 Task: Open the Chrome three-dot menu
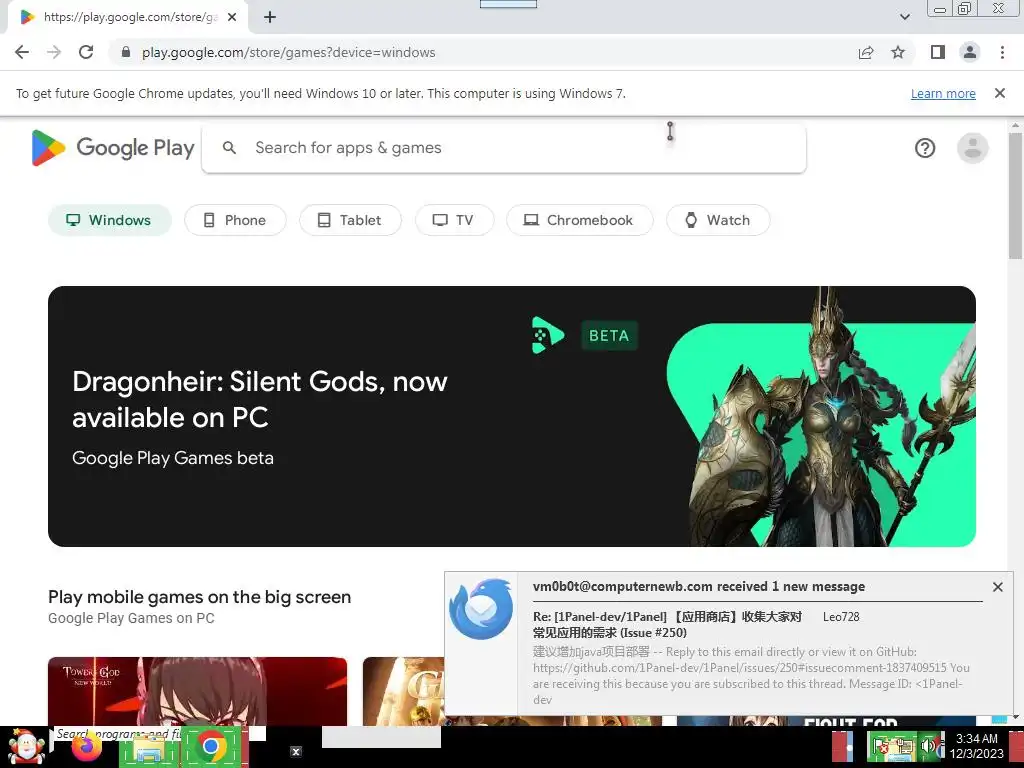coord(1002,52)
